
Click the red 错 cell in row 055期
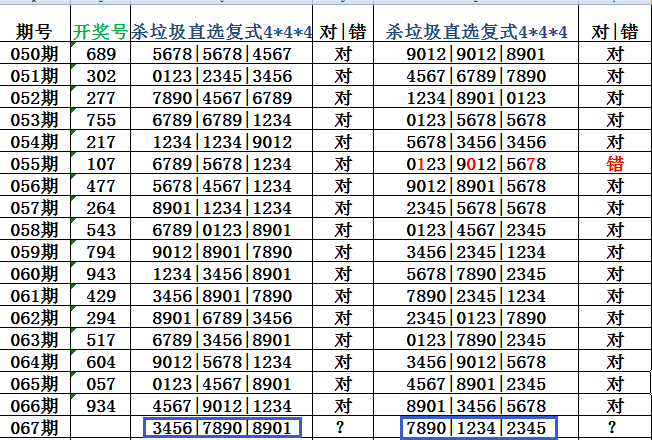[615, 164]
